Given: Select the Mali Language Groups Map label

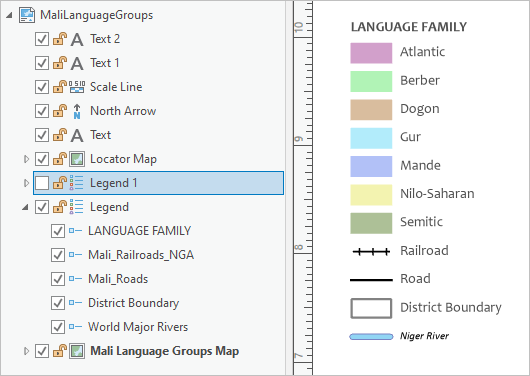Looking at the screenshot, I should (x=165, y=351).
